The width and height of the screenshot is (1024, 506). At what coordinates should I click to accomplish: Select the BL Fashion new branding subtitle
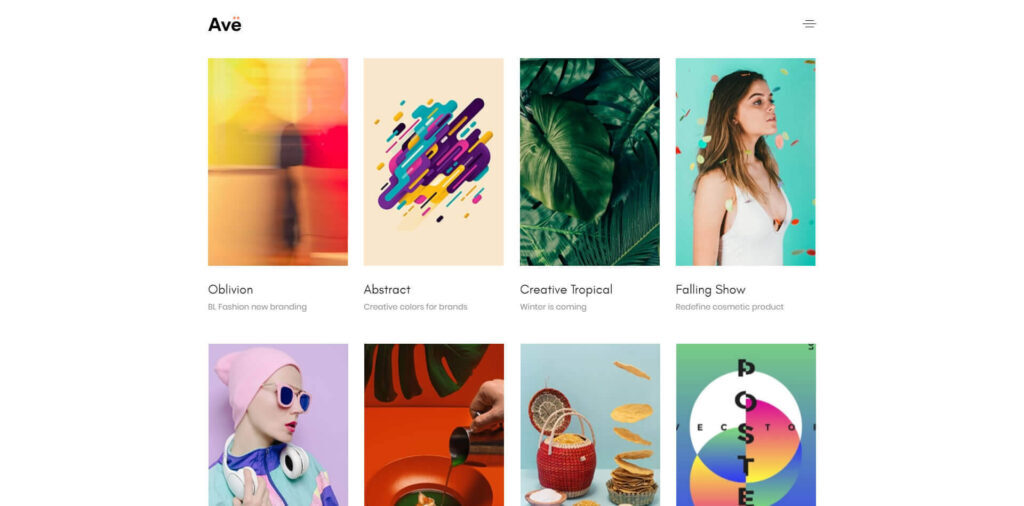click(257, 307)
